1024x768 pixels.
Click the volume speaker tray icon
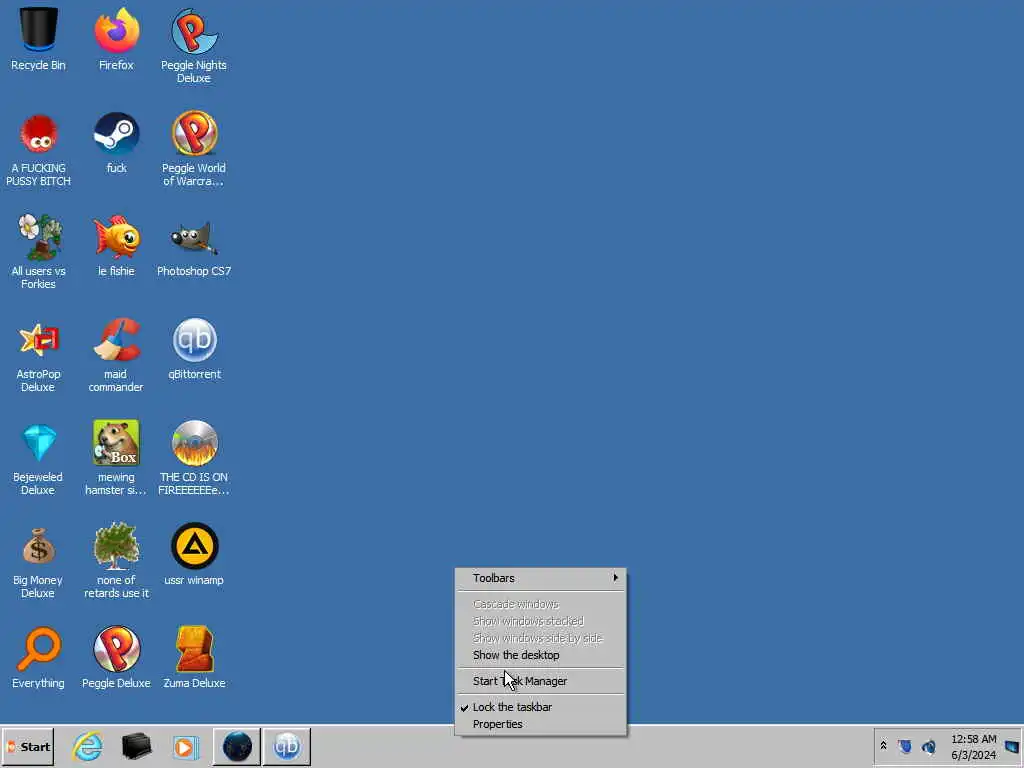[928, 746]
